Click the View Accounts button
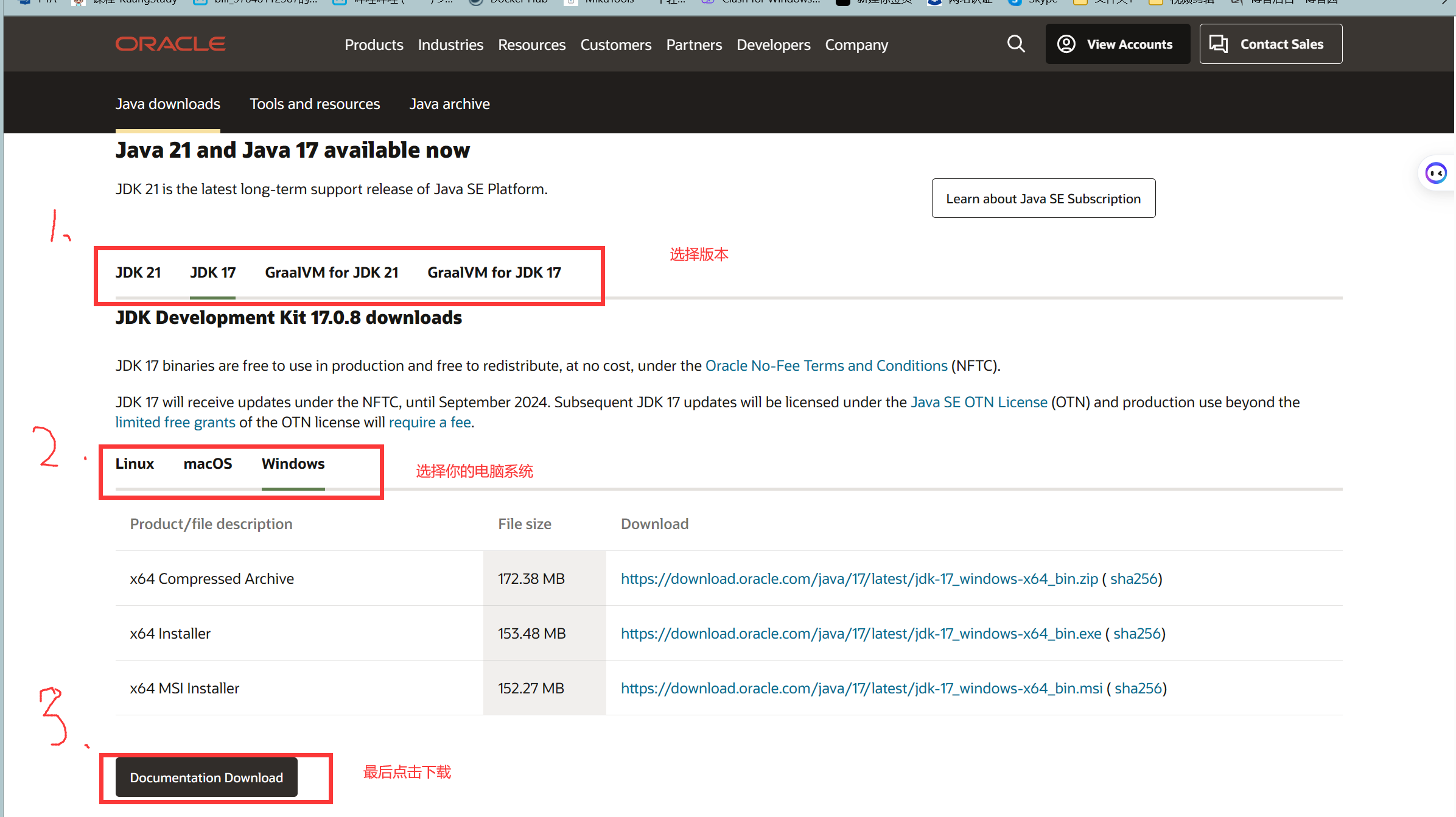Screen dimensions: 1456x817 point(1118,44)
